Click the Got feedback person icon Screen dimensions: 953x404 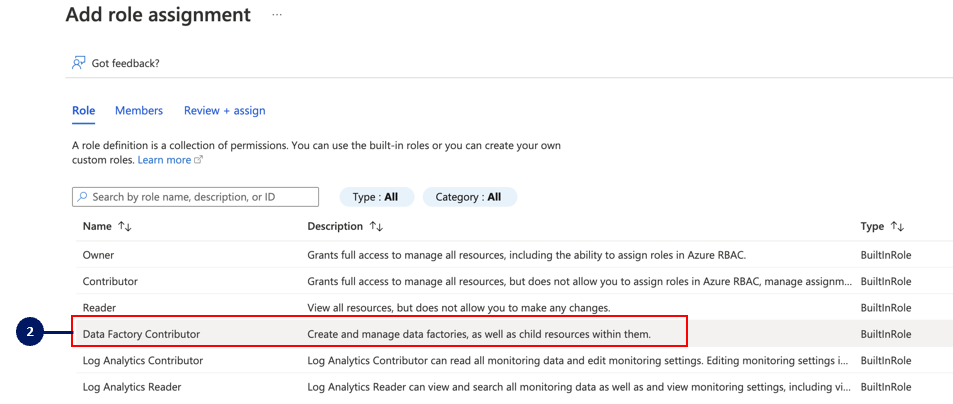click(78, 63)
